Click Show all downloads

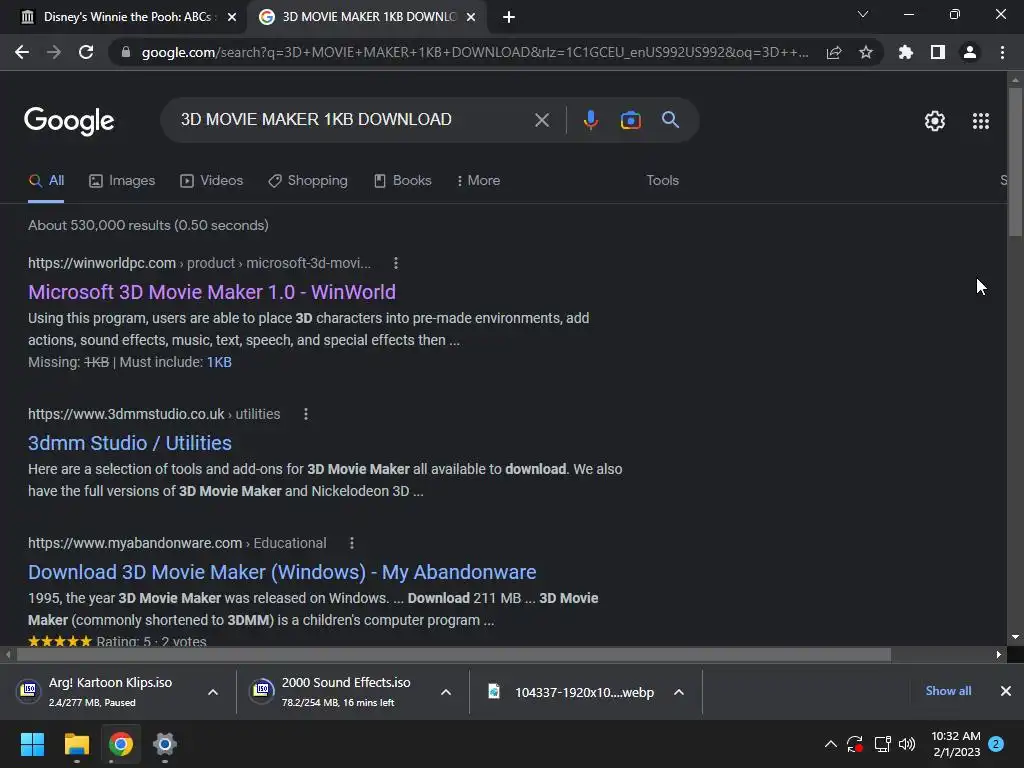coord(948,691)
